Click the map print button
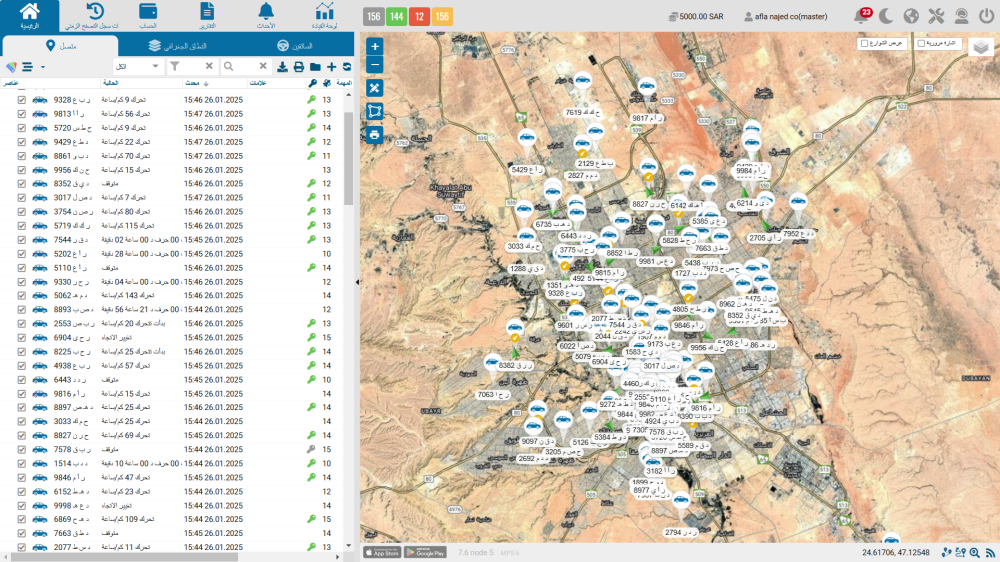Viewport: 1000px width, 562px height. point(375,135)
